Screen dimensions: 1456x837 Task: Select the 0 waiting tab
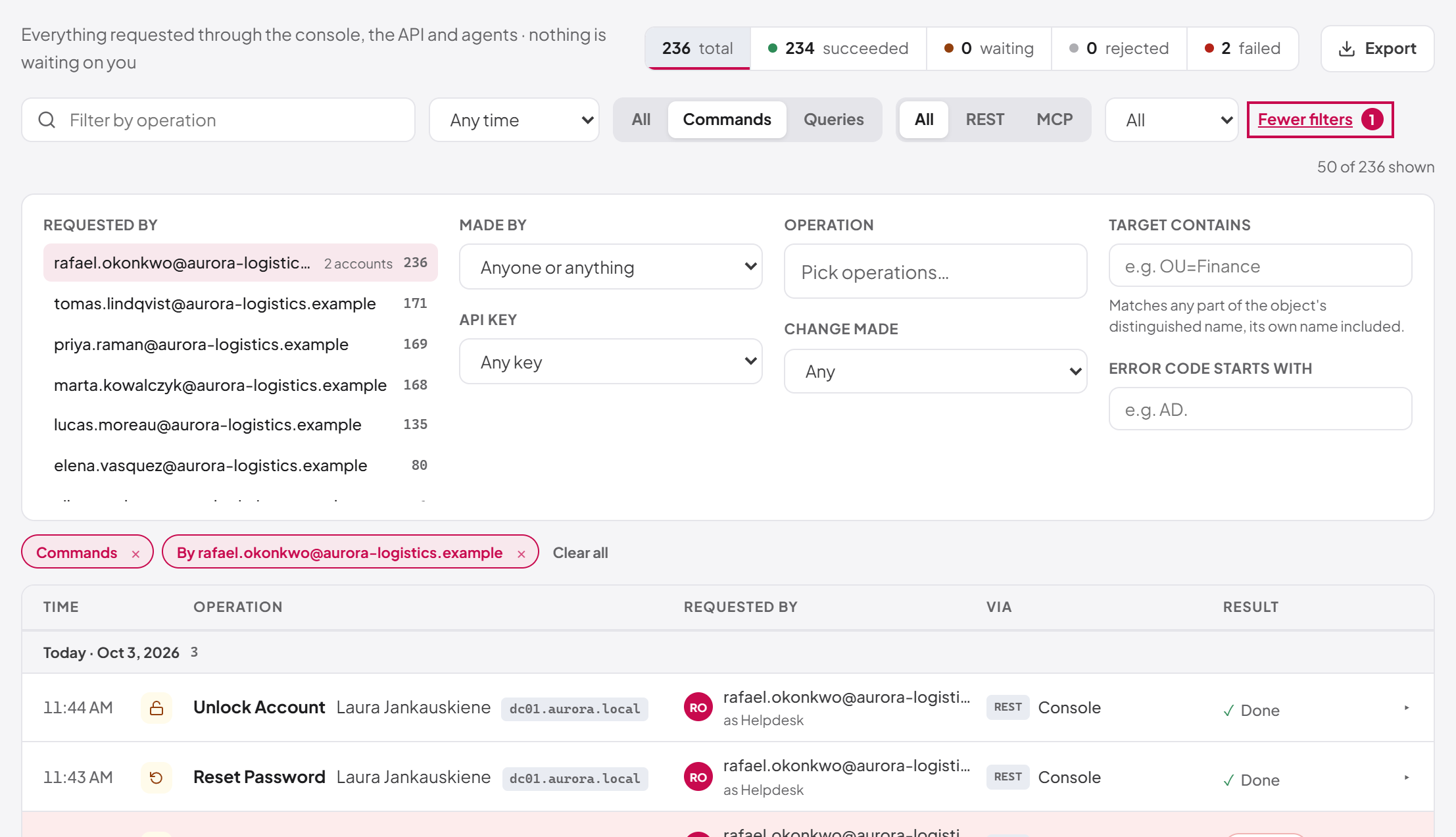pyautogui.click(x=989, y=49)
